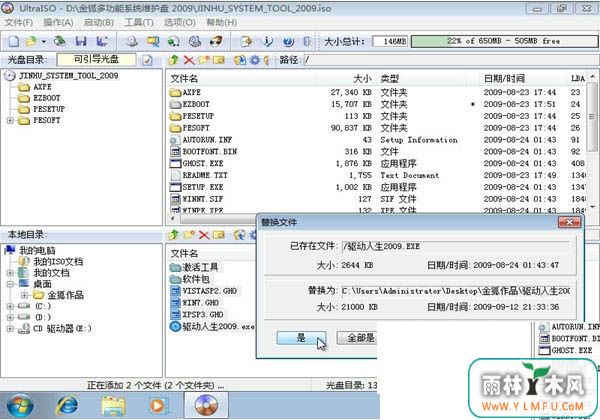Viewport: 600px width, 420px height.
Task: Click the Compress ISO toolbar icon
Action: pyautogui.click(x=153, y=41)
